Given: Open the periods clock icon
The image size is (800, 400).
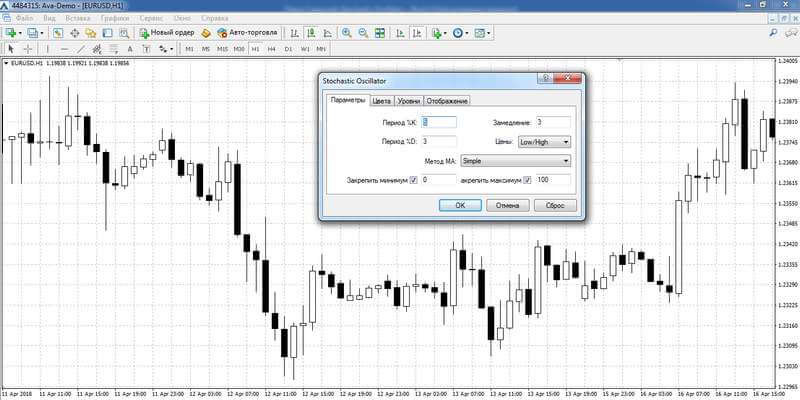Looking at the screenshot, I should (x=458, y=33).
